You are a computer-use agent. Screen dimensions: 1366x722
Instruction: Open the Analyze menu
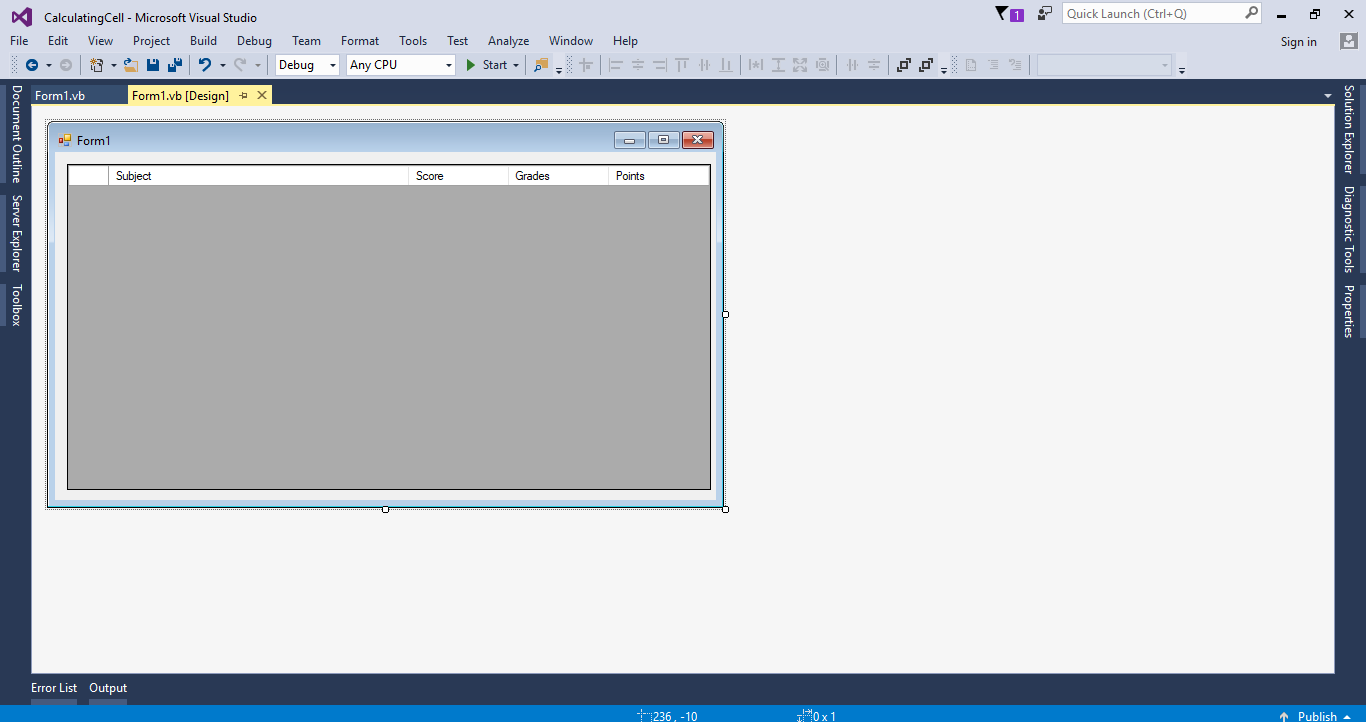tap(508, 41)
